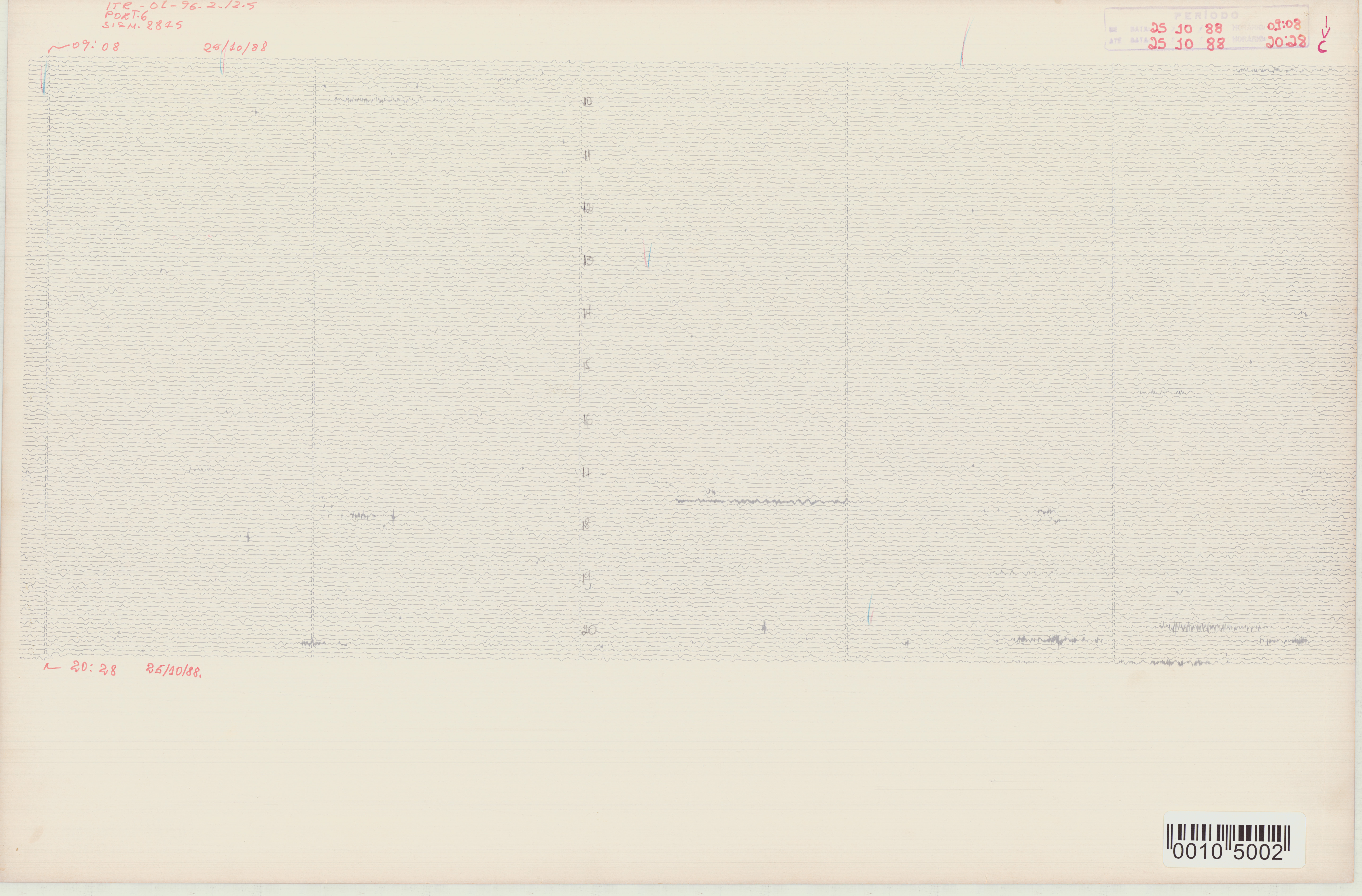The width and height of the screenshot is (1362, 896).
Task: Click the handwritten '25/10/88' date above the traces
Action: click(236, 46)
